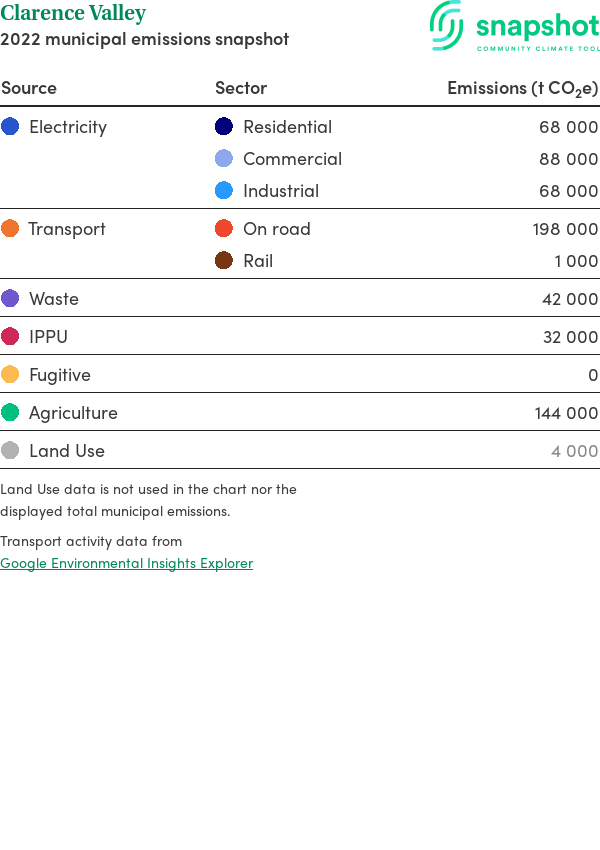Click the green Agriculture source dot
This screenshot has width=600, height=850.
pyautogui.click(x=10, y=413)
